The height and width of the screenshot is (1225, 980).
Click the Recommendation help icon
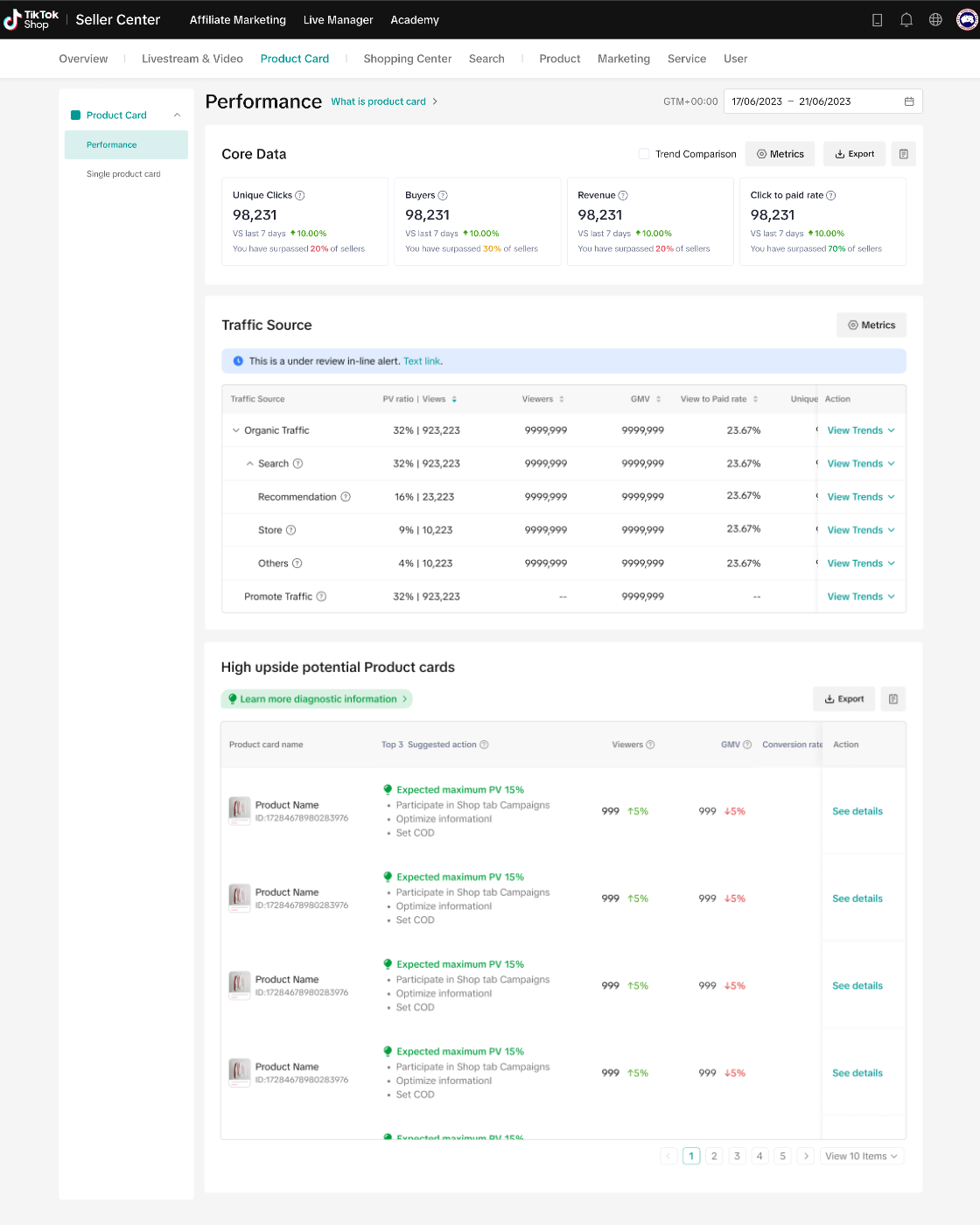click(346, 497)
